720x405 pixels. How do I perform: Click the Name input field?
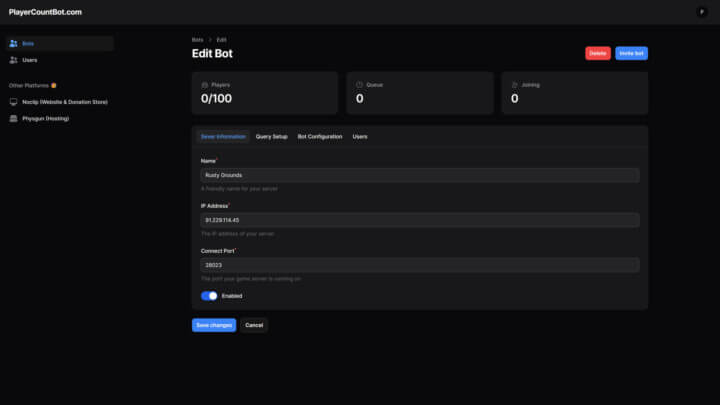tap(420, 175)
